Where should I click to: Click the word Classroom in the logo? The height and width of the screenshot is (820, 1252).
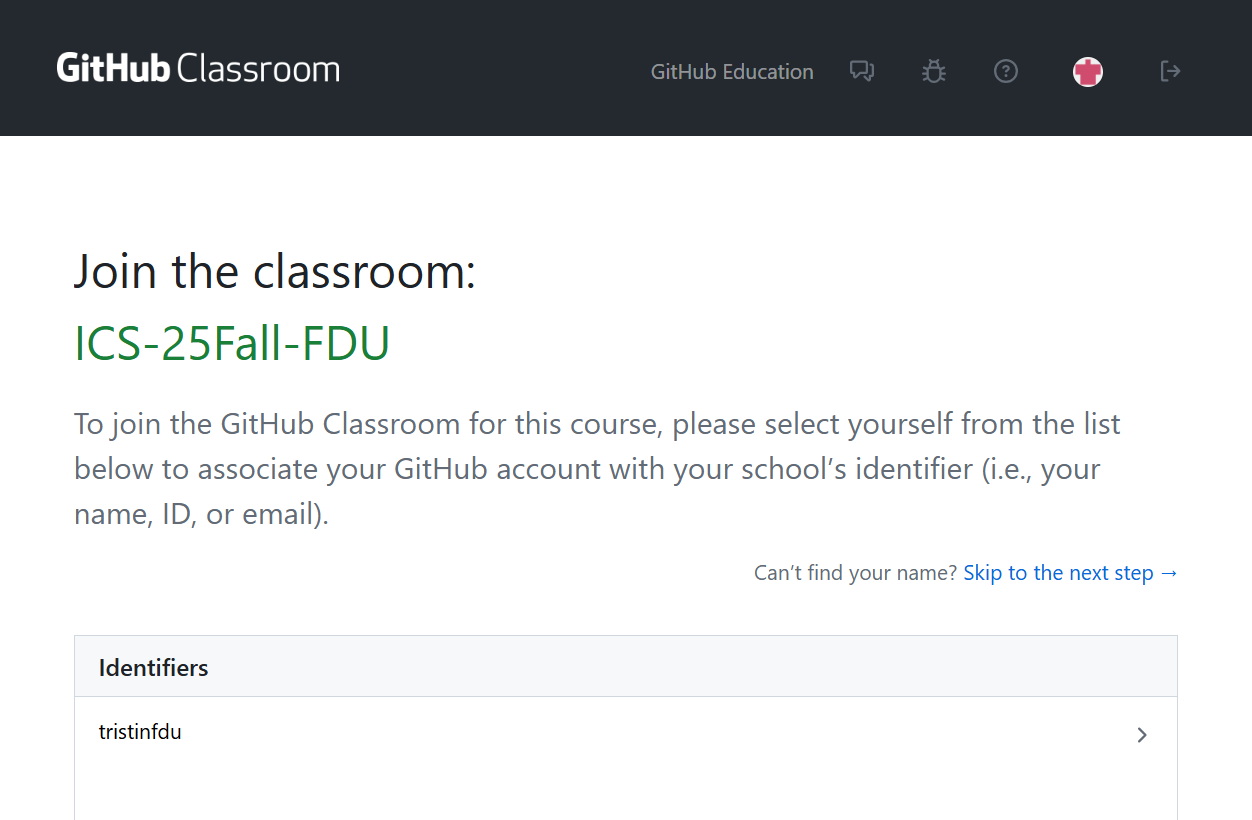(x=258, y=69)
